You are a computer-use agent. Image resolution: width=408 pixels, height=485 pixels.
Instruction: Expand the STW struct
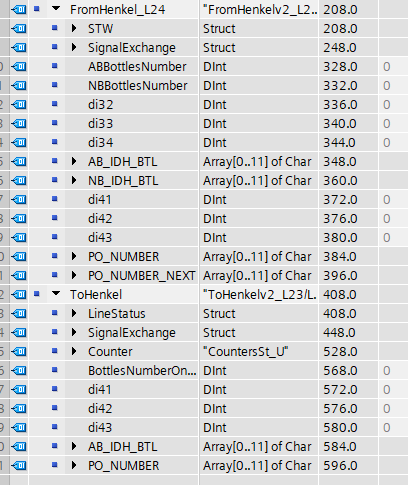[74, 28]
